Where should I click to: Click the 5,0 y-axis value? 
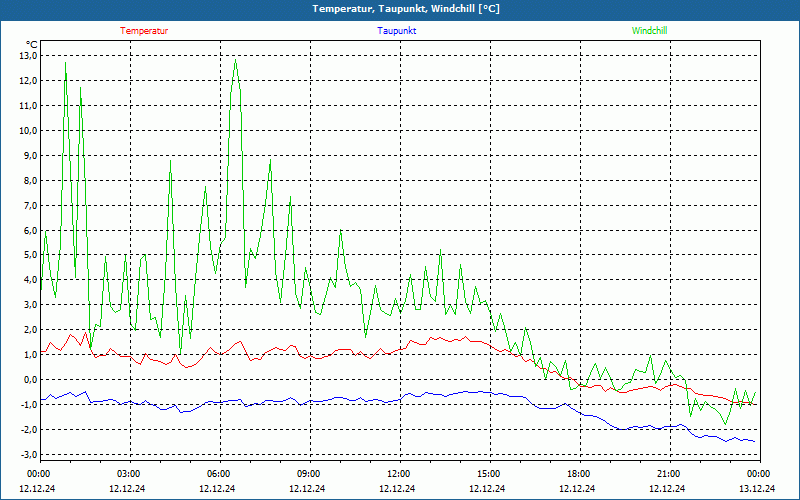tap(28, 255)
